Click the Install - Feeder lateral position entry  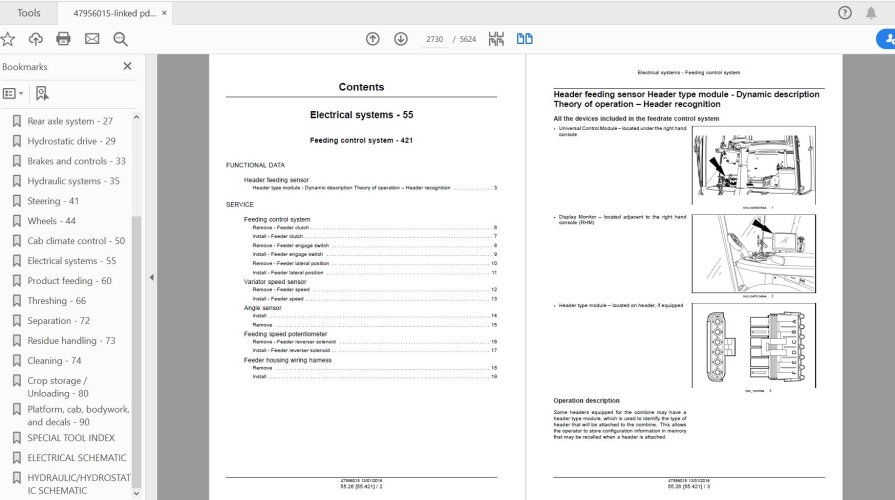pos(374,273)
